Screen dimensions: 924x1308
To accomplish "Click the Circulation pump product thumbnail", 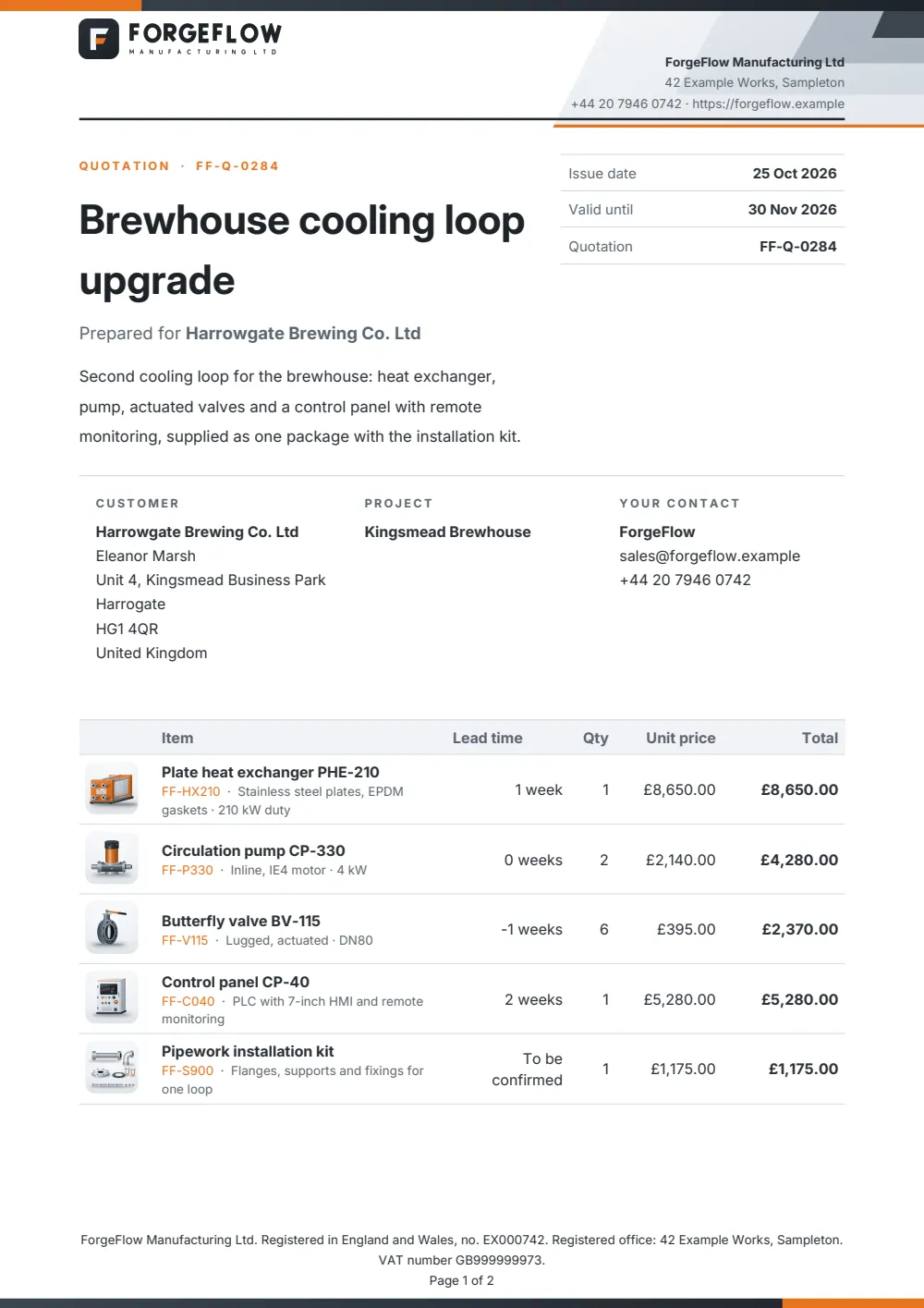I will (112, 859).
